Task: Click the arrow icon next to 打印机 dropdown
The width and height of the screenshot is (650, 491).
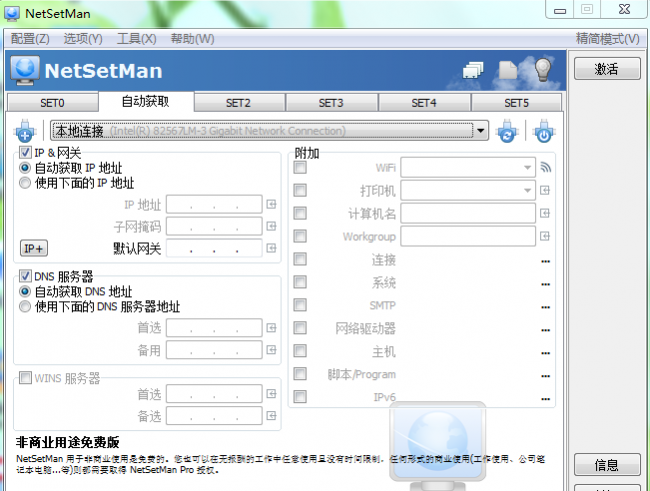Action: [x=545, y=190]
